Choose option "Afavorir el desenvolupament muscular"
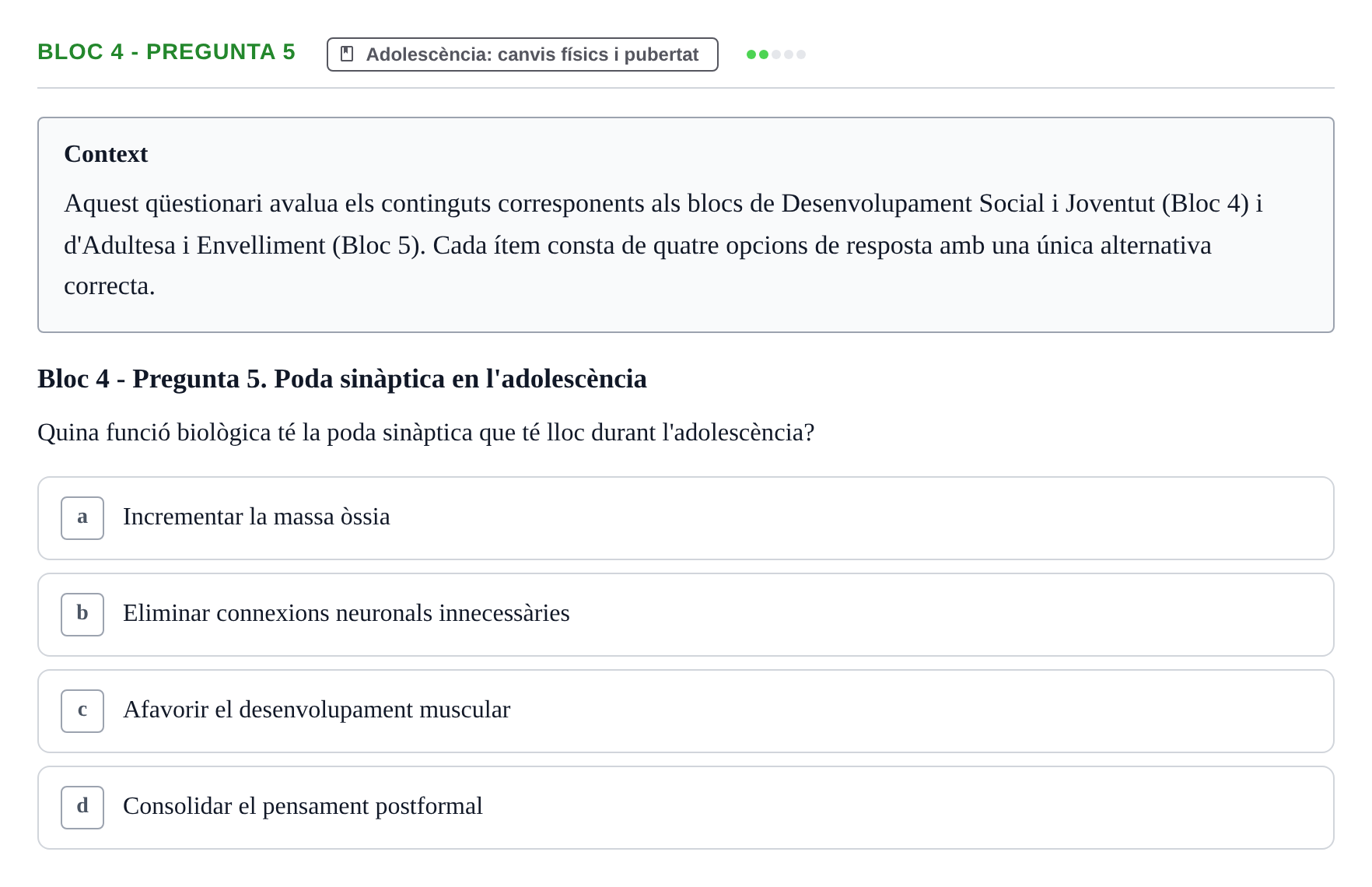 click(686, 711)
